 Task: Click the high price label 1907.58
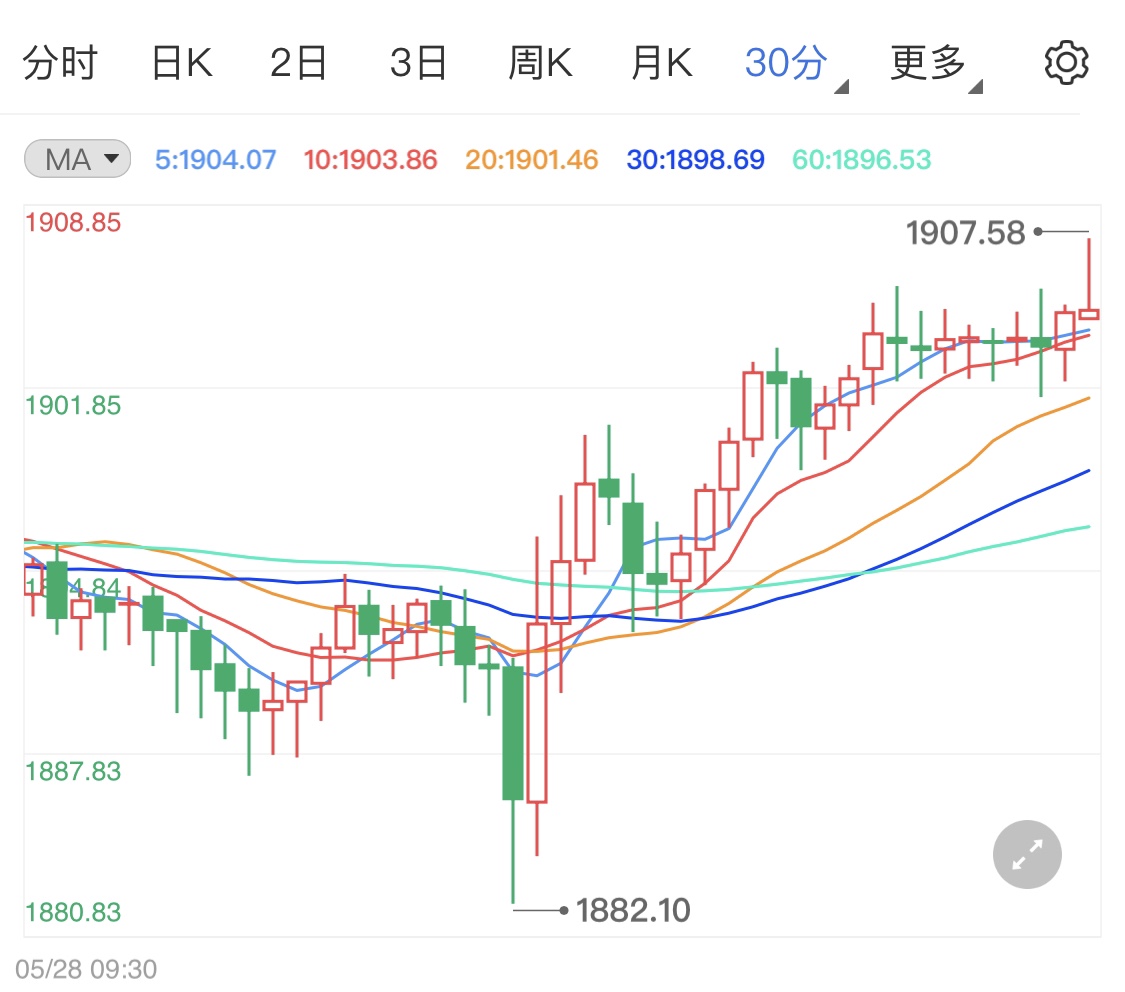965,232
